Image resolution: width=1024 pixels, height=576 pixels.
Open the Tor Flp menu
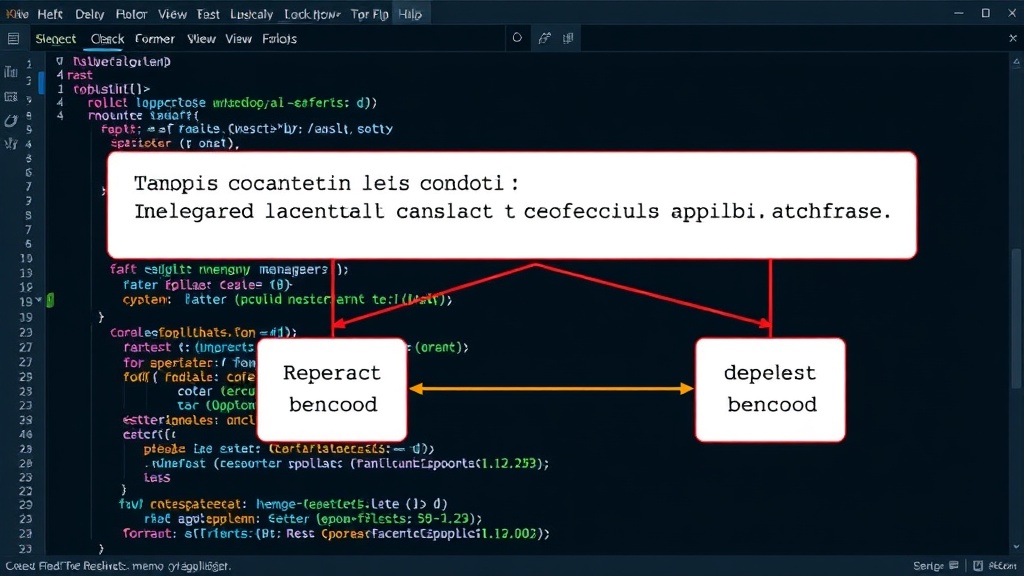[x=369, y=14]
